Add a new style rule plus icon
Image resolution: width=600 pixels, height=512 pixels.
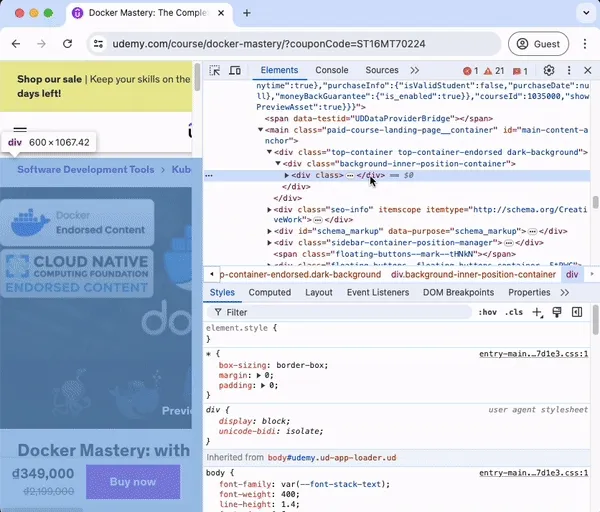click(538, 313)
